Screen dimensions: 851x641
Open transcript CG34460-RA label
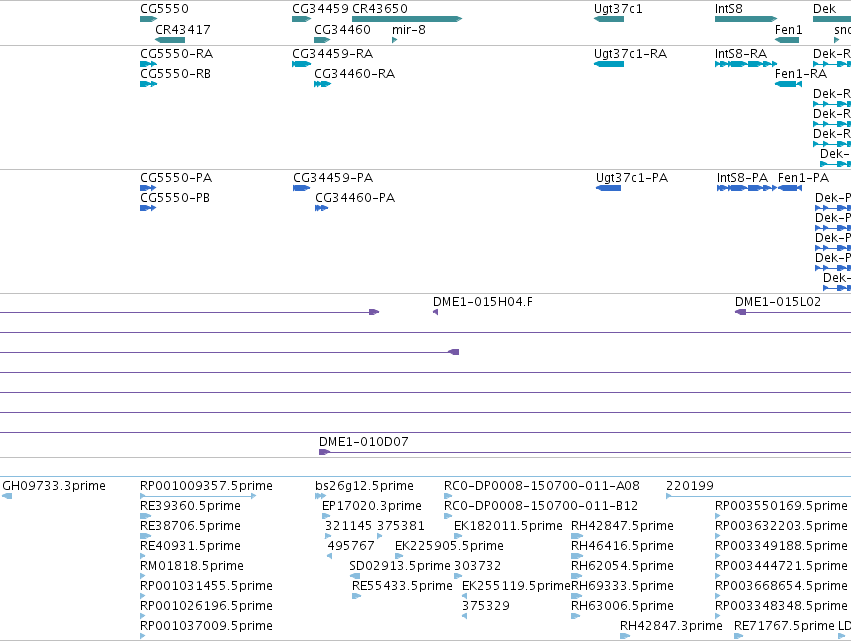[354, 74]
